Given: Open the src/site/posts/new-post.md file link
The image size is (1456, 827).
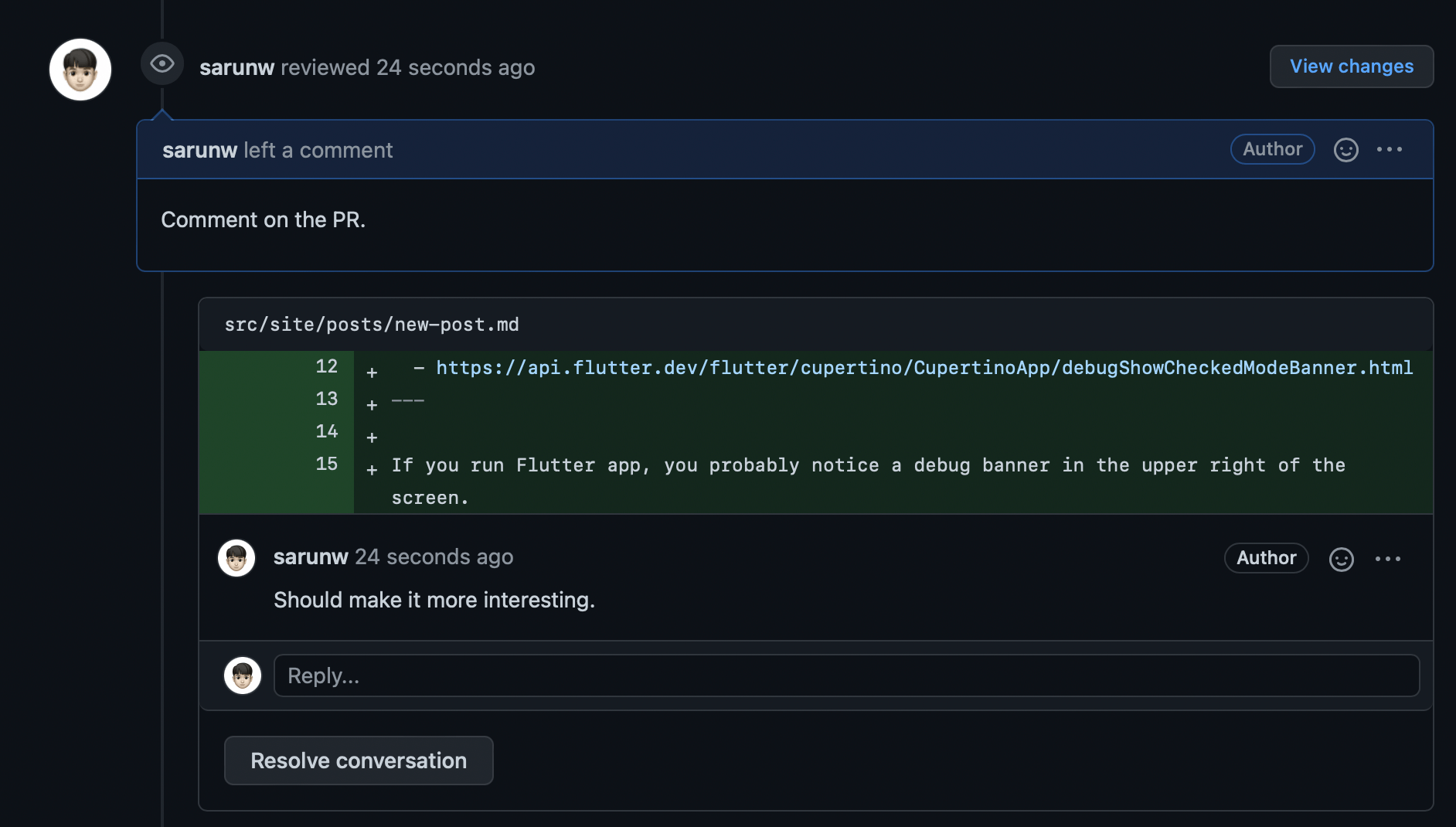Looking at the screenshot, I should (x=372, y=325).
